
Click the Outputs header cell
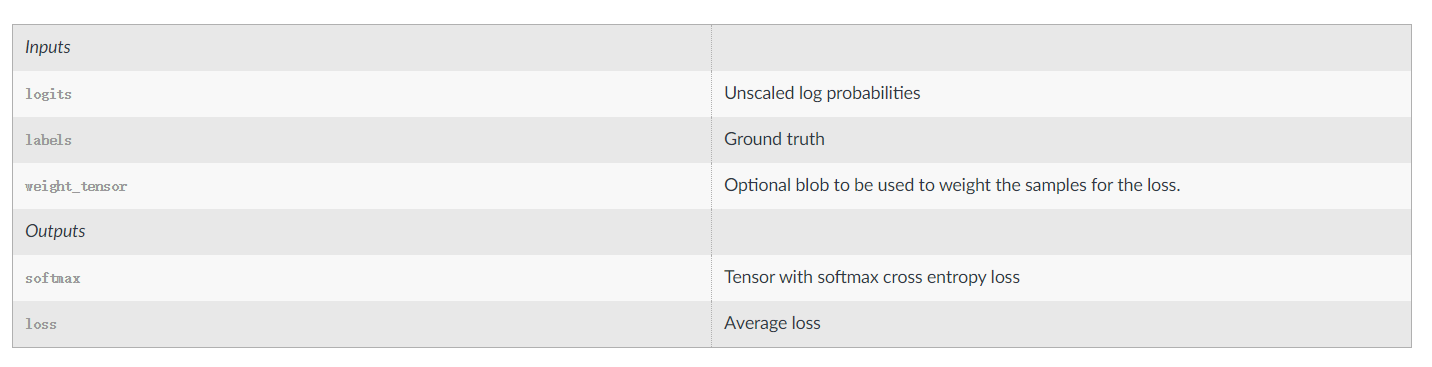click(362, 231)
